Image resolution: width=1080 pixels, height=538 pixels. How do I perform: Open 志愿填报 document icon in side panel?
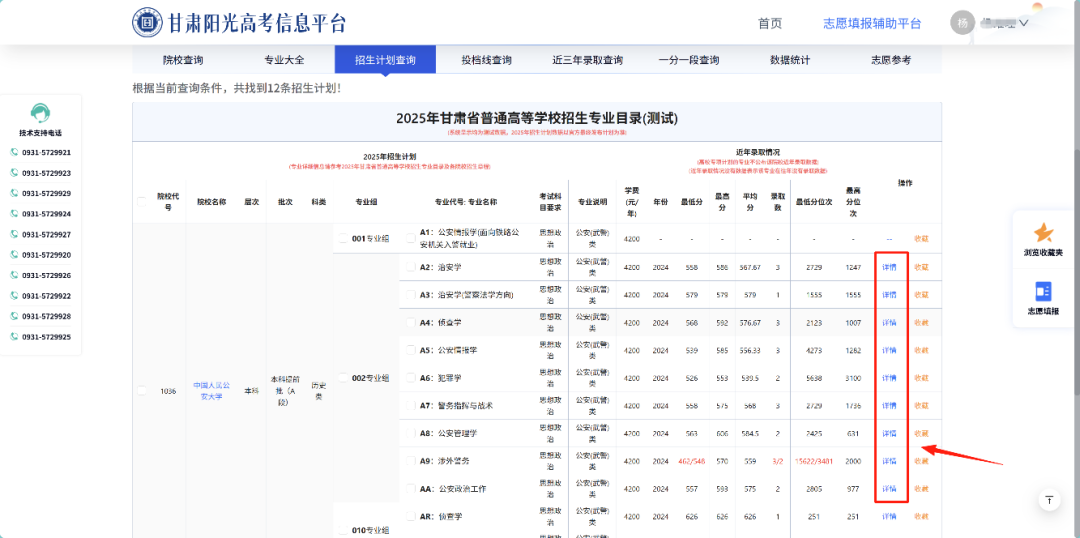click(x=1044, y=291)
